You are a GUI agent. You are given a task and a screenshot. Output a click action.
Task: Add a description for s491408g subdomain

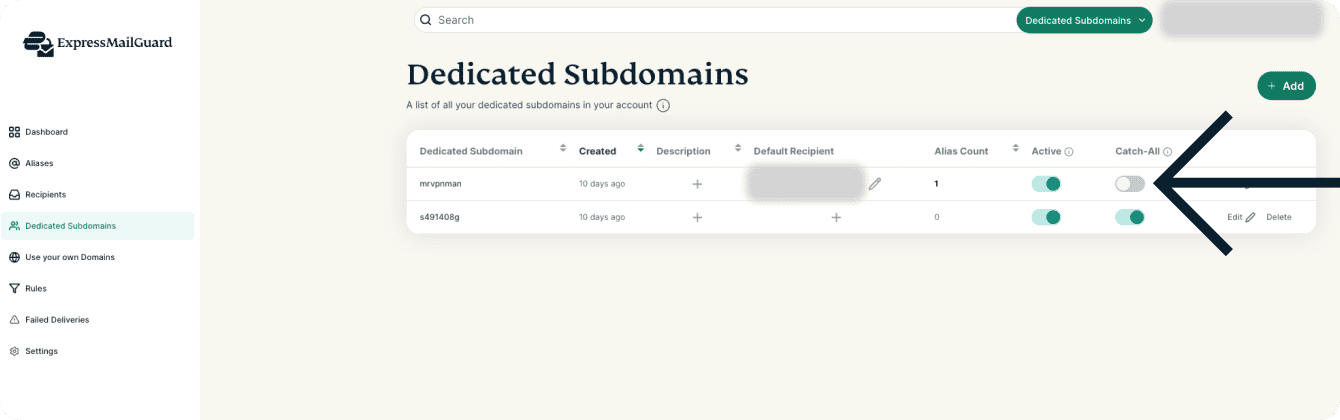click(697, 217)
